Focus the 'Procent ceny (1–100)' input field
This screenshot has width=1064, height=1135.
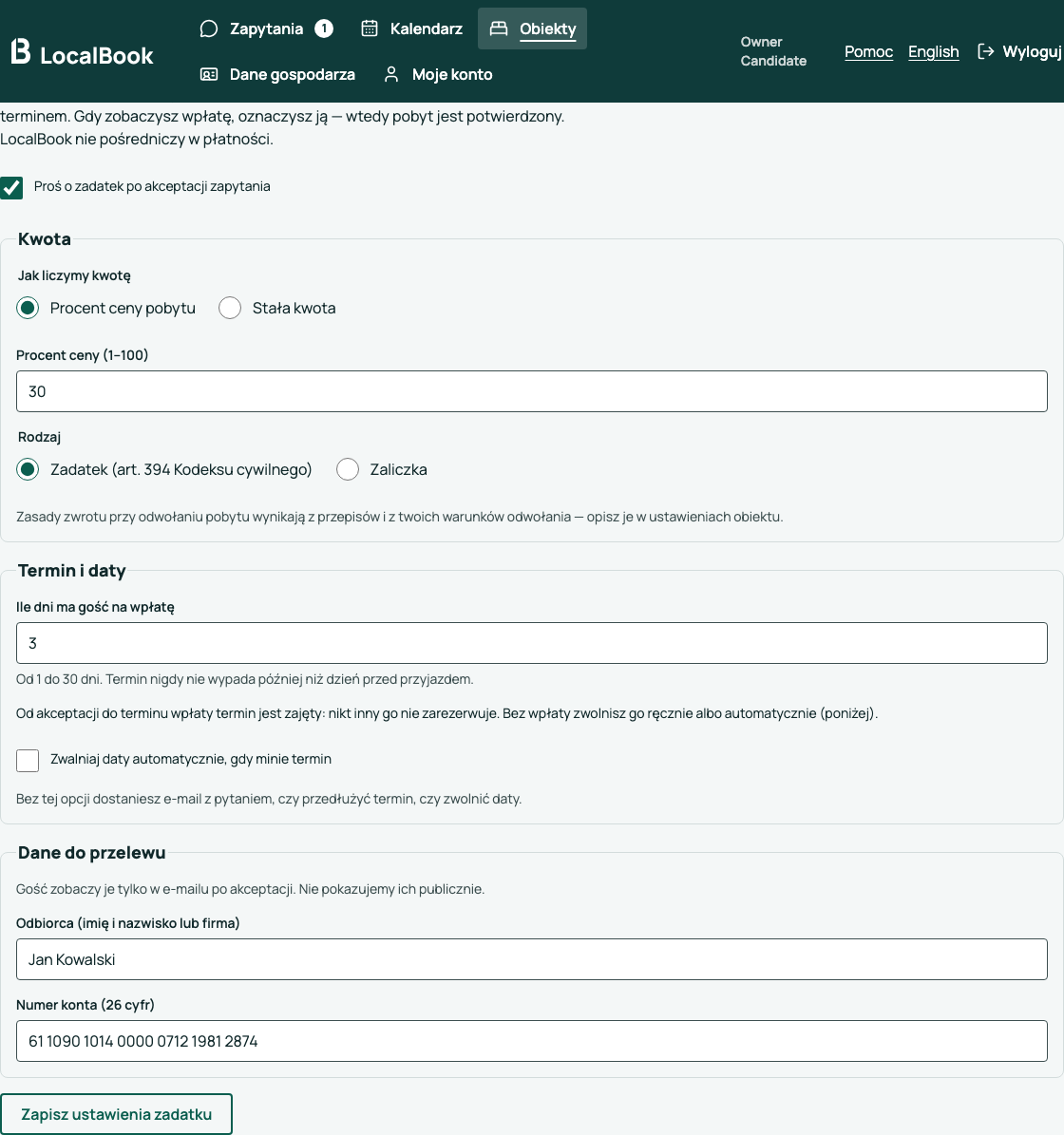click(532, 391)
